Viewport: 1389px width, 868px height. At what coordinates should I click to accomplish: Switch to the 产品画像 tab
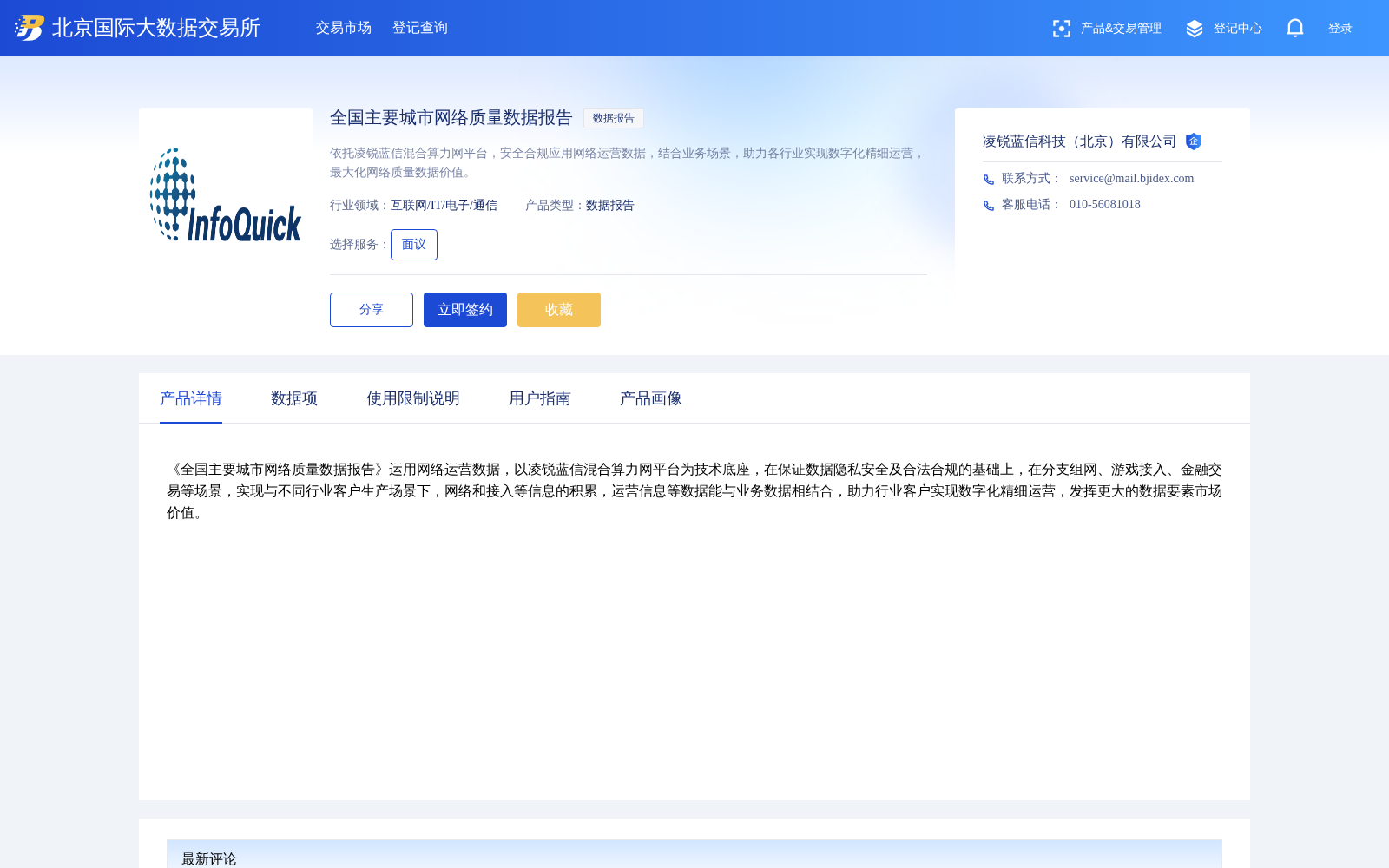[651, 398]
